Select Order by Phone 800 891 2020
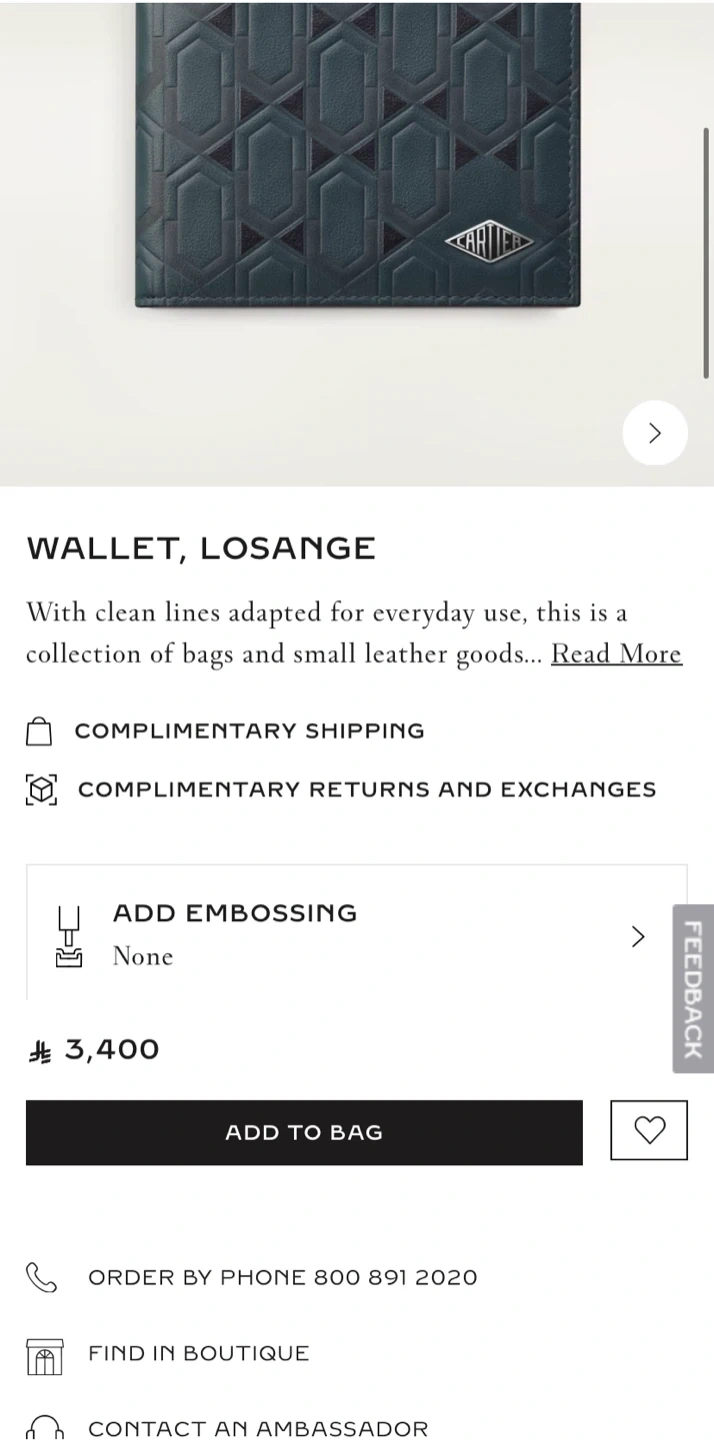 pos(282,1277)
